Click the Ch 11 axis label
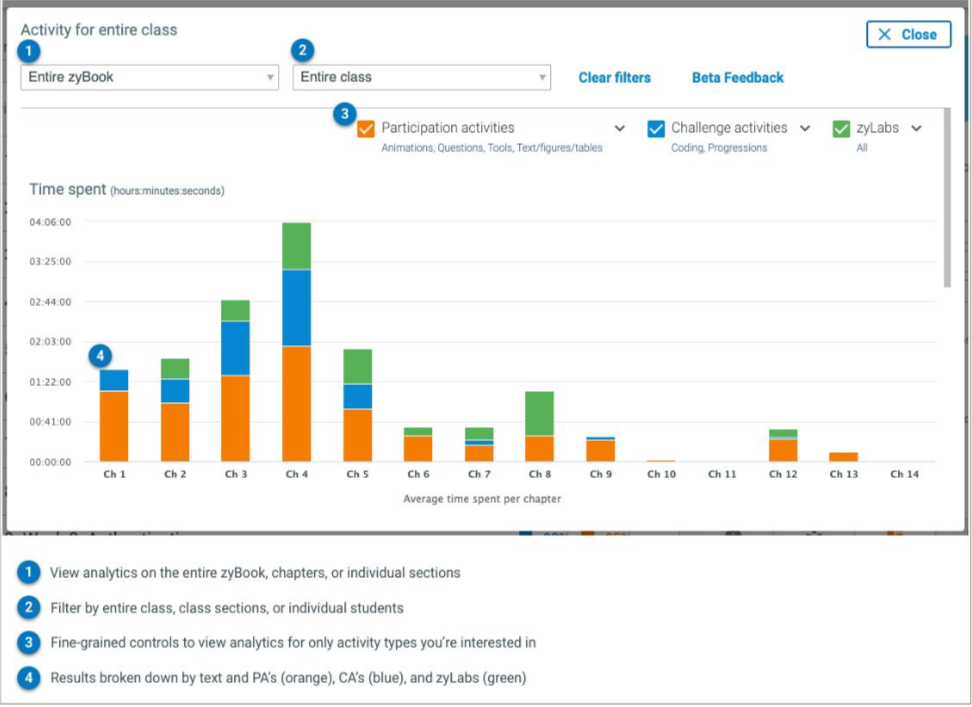The image size is (972, 707). [722, 474]
